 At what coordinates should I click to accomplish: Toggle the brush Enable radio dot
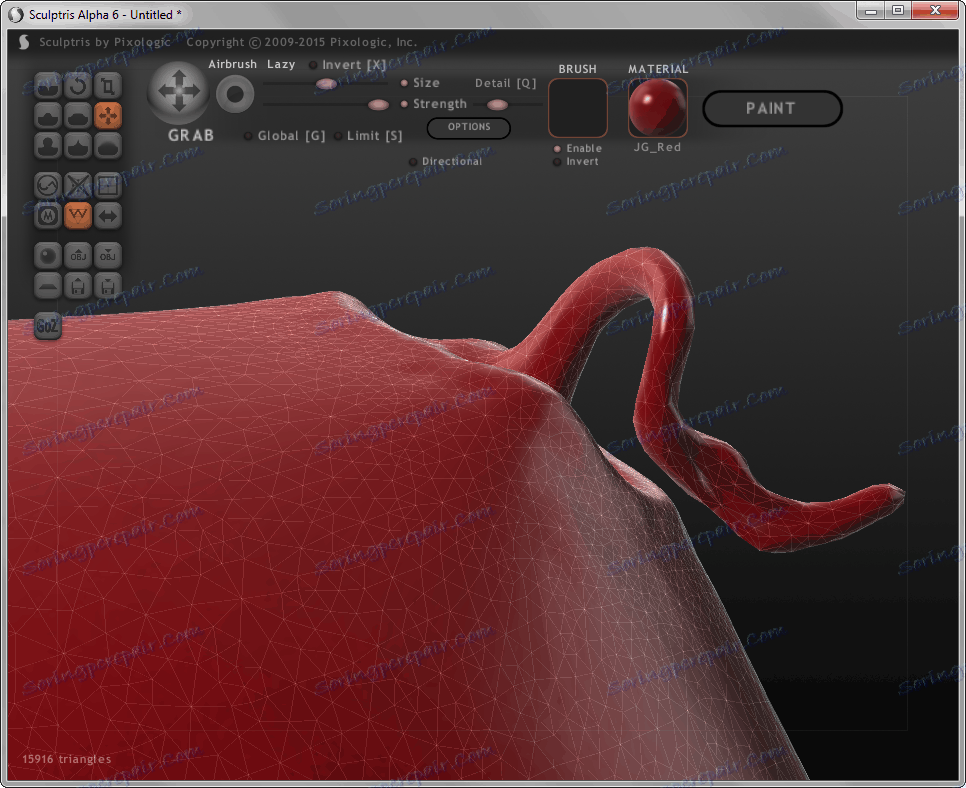pos(557,149)
